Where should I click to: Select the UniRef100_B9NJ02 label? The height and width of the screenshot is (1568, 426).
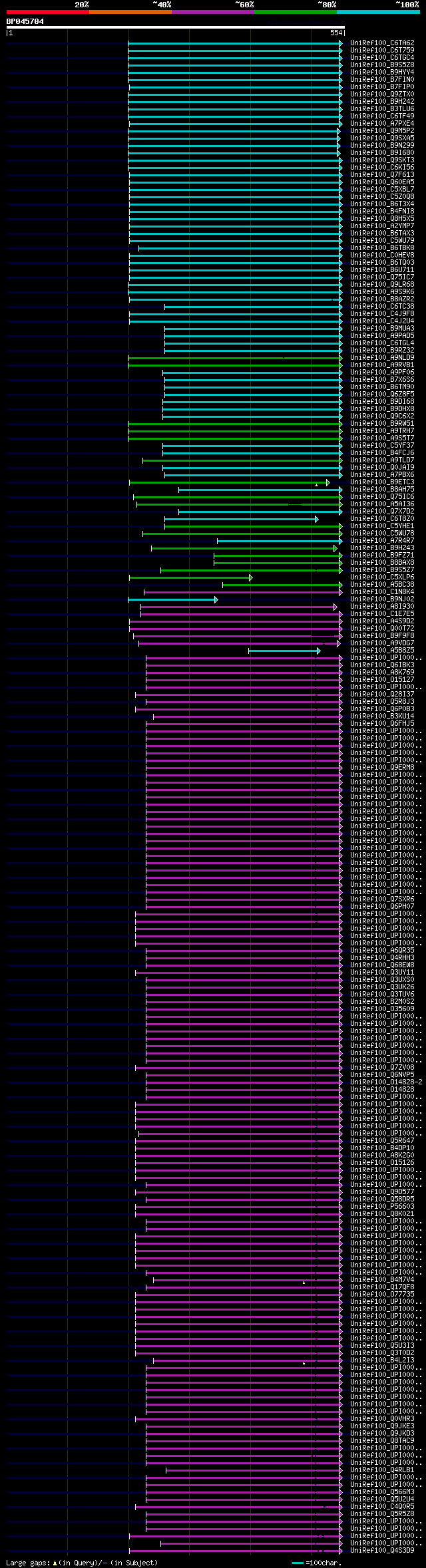(x=382, y=599)
